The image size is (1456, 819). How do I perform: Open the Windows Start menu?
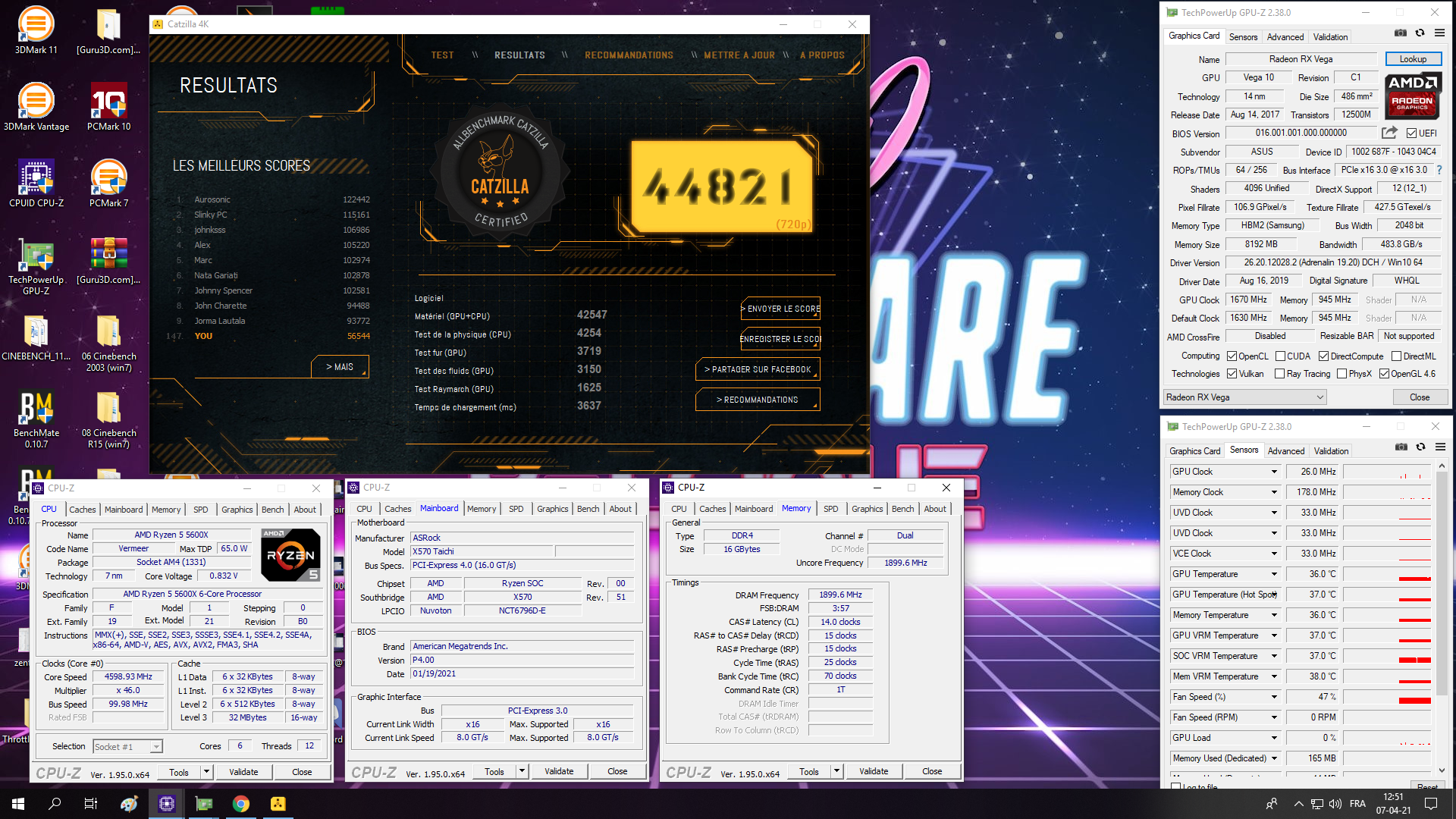18,804
